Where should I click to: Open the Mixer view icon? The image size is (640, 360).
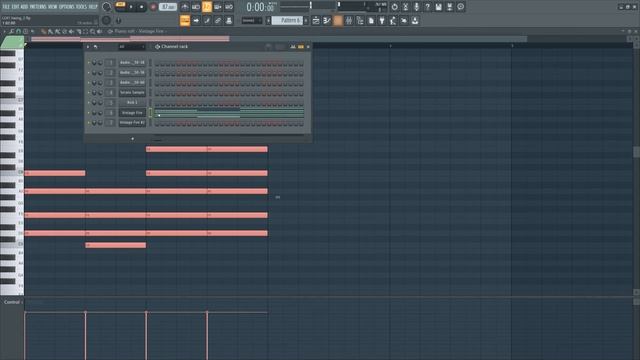349,20
